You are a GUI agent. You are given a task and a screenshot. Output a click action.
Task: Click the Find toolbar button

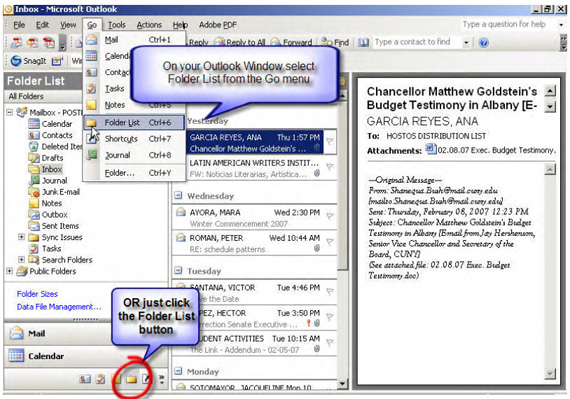335,43
